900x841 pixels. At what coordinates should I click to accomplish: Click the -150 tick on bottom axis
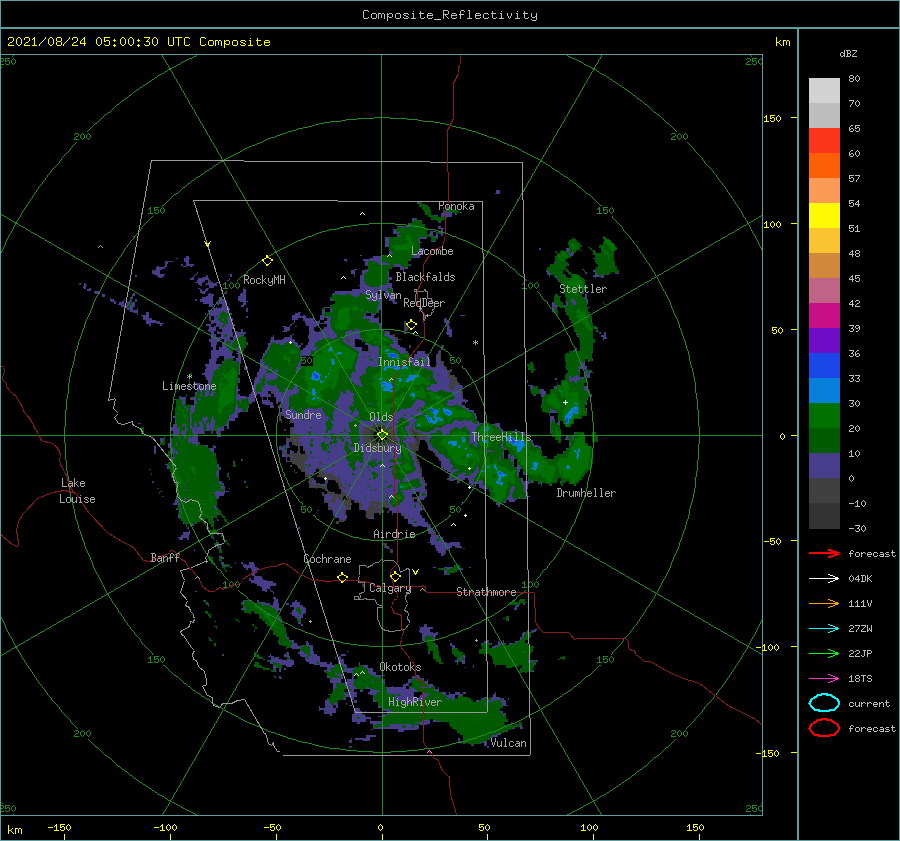[x=59, y=827]
